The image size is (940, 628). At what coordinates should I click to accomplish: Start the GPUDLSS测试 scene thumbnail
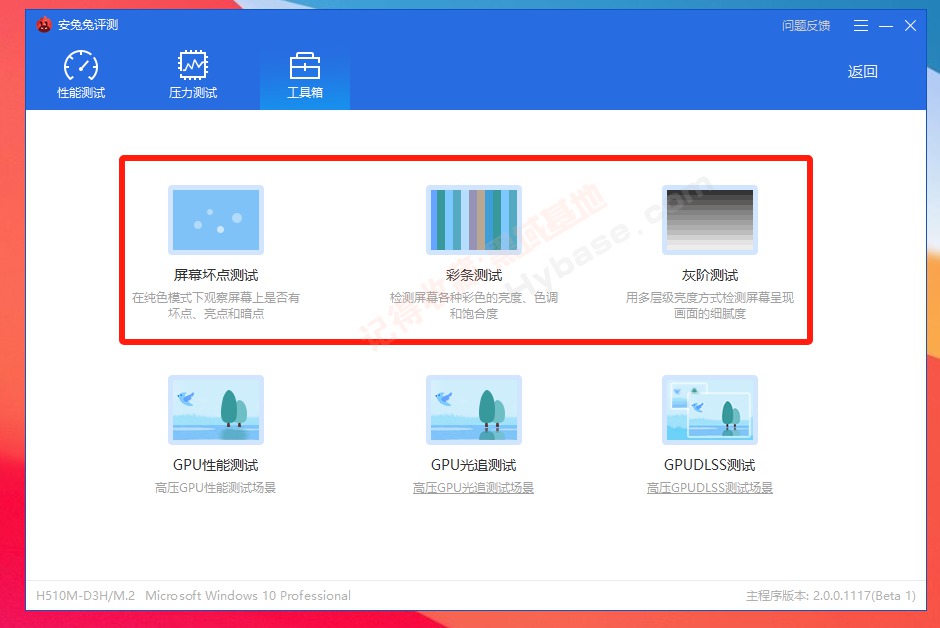[710, 410]
